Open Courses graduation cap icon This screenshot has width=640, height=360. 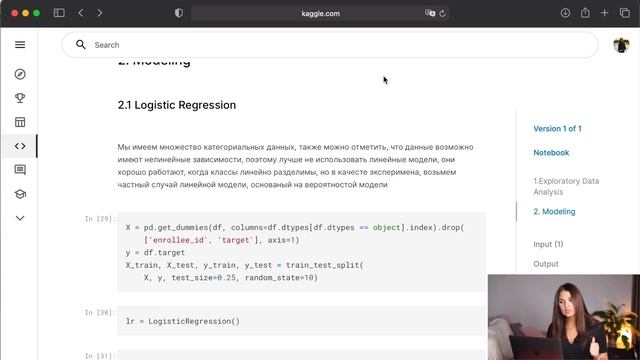[20, 194]
